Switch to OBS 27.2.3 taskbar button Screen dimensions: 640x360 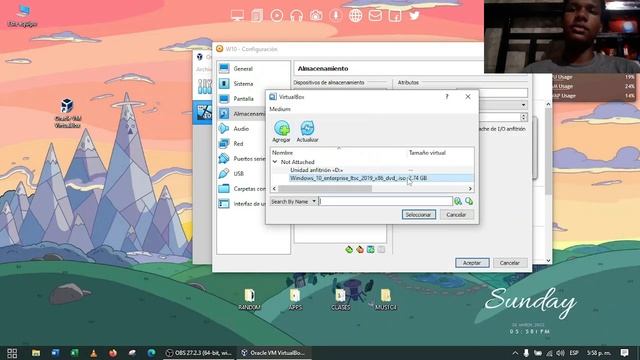point(199,353)
